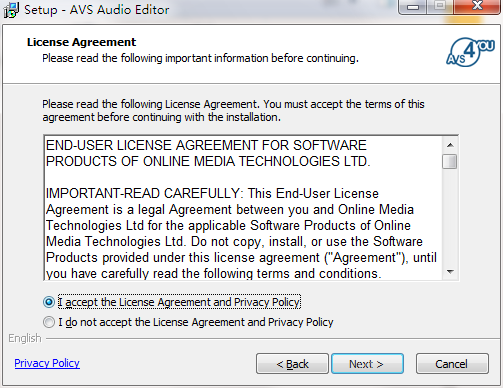Click the disabled maximize window button
Viewport: 503px width, 388px height.
pyautogui.click(x=440, y=7)
